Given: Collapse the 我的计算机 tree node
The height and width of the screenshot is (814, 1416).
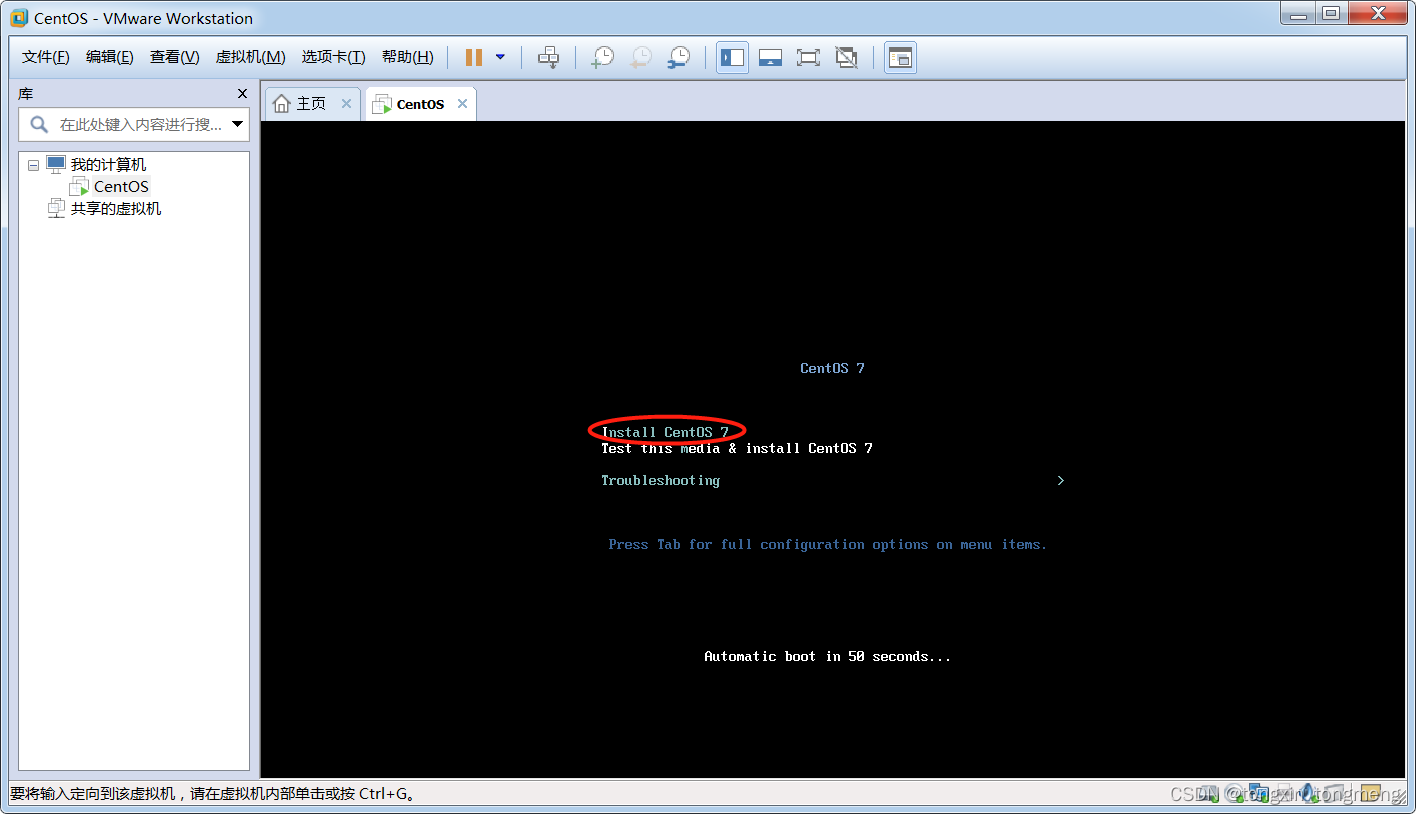Looking at the screenshot, I should point(33,165).
